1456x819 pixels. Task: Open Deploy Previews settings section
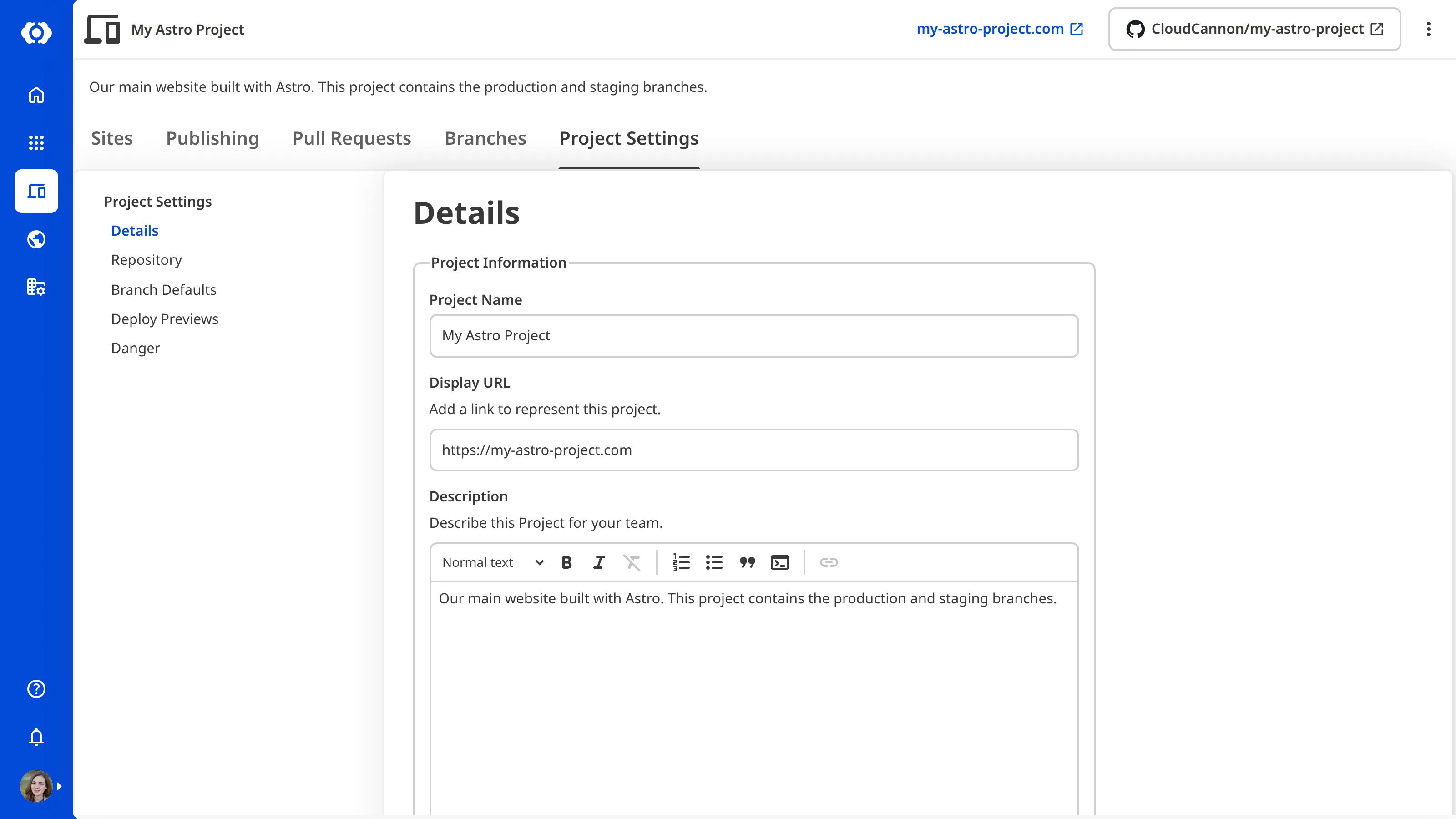[x=164, y=319]
